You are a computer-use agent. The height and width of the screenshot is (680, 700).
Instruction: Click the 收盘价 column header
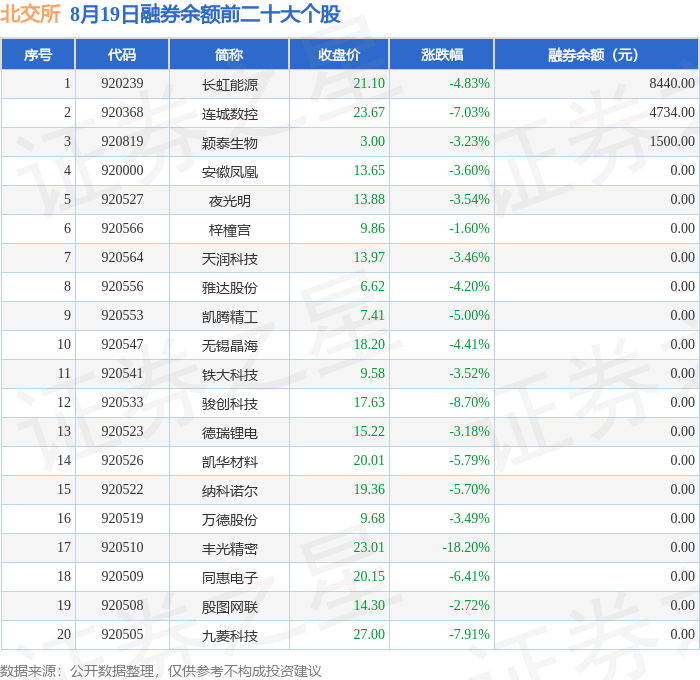click(339, 54)
